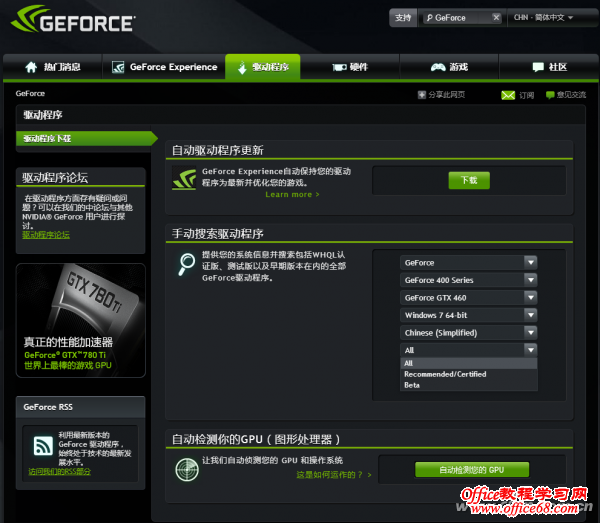Click the 意见交流 feedback bubble icon

(x=550, y=94)
